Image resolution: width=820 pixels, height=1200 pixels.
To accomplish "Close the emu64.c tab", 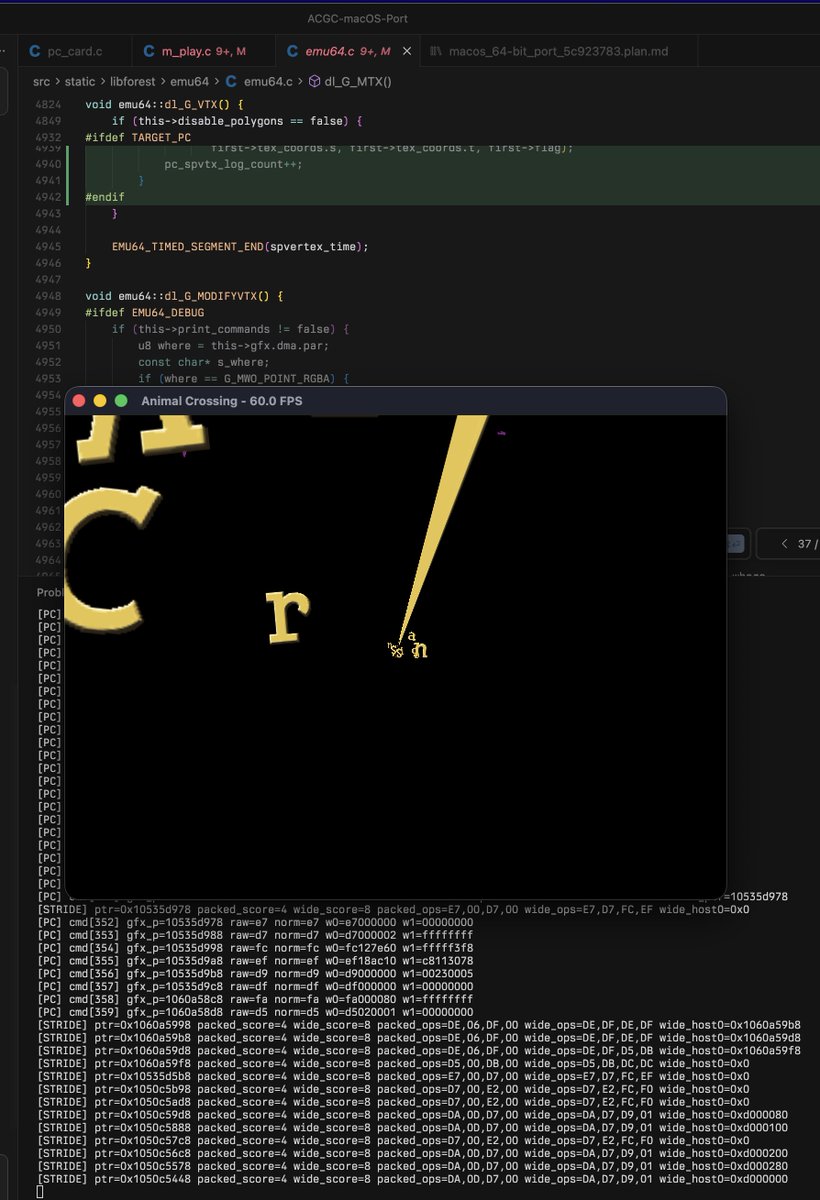I will click(x=408, y=51).
